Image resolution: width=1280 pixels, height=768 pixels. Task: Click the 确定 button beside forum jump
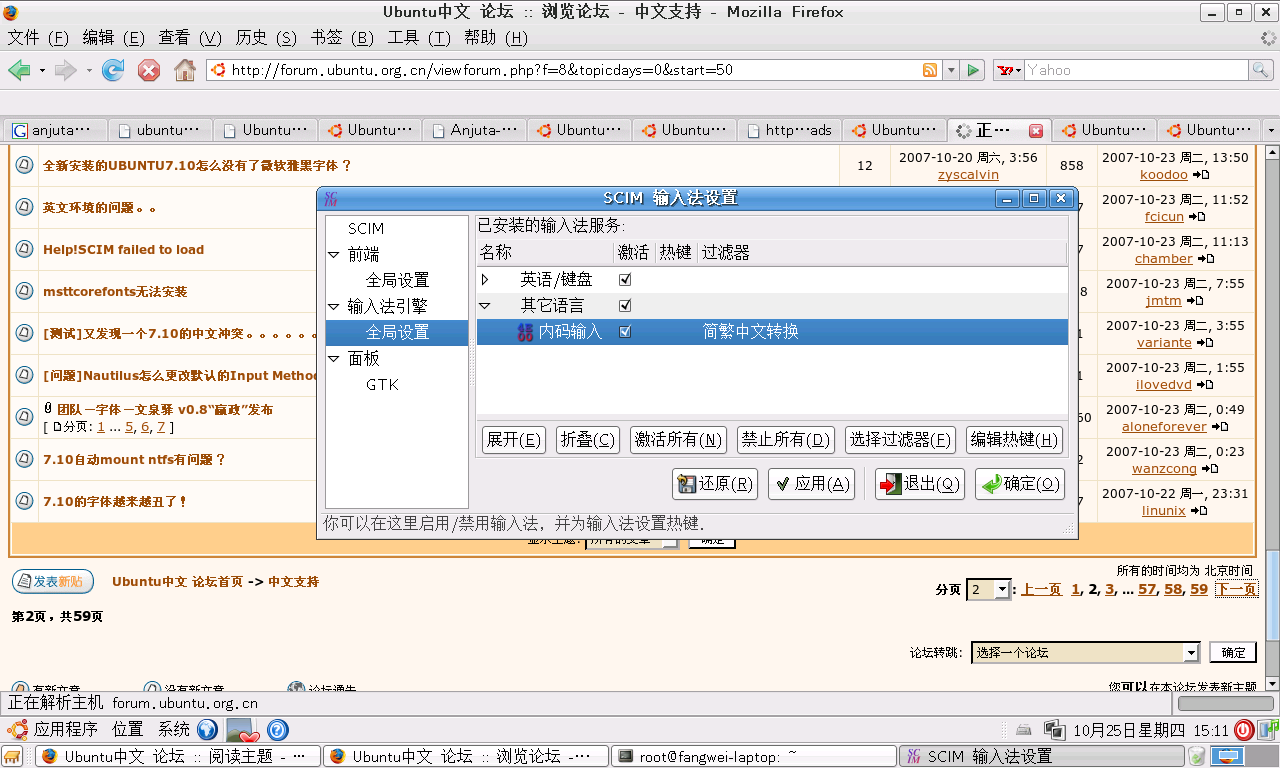(1233, 652)
